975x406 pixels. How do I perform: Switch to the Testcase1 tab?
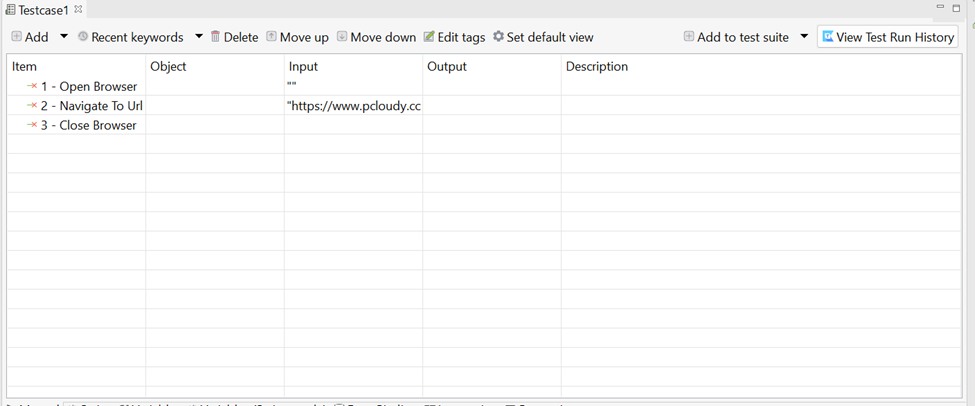(44, 10)
